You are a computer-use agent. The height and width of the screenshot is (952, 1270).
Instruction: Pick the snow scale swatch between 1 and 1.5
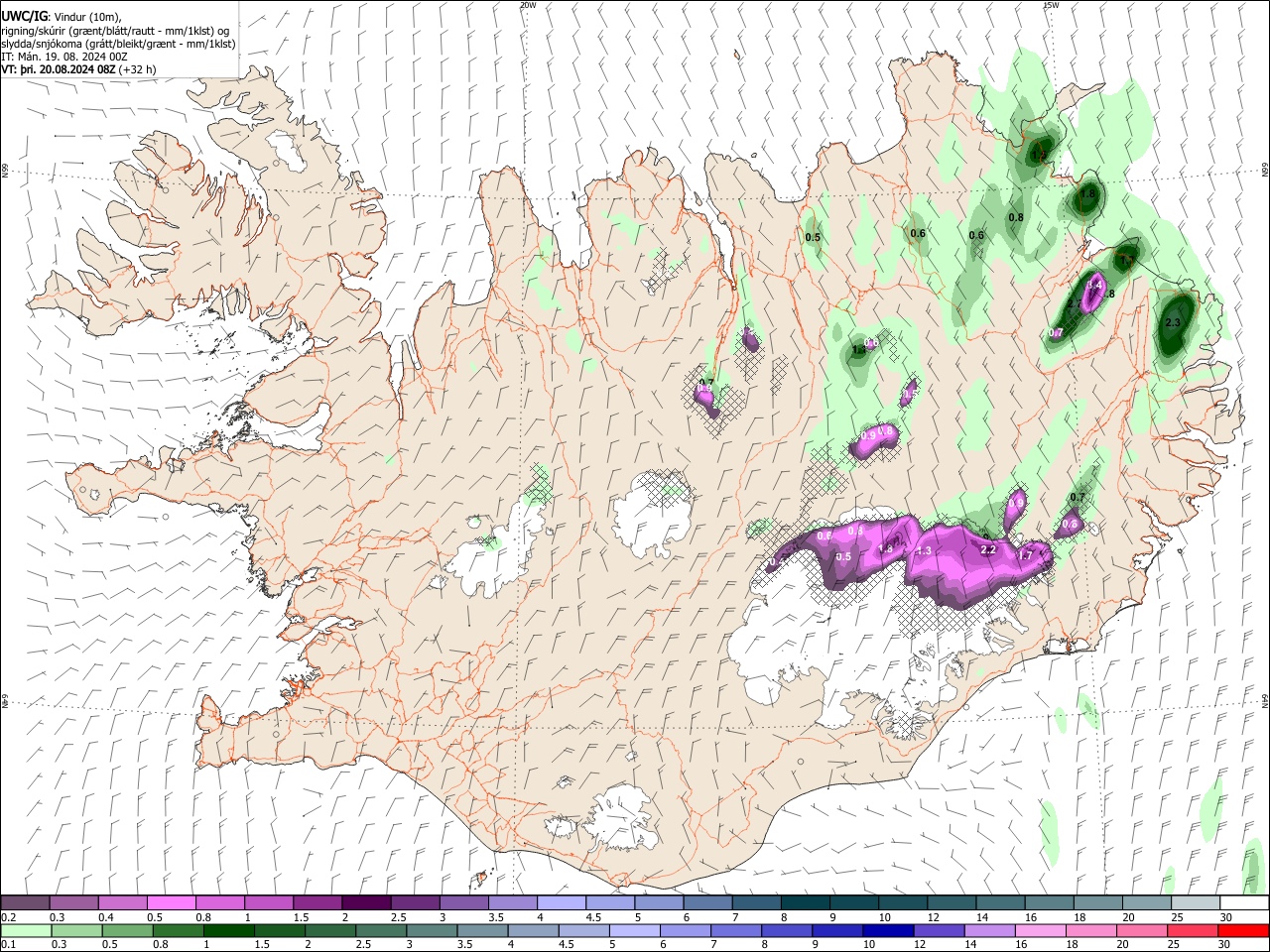269,902
